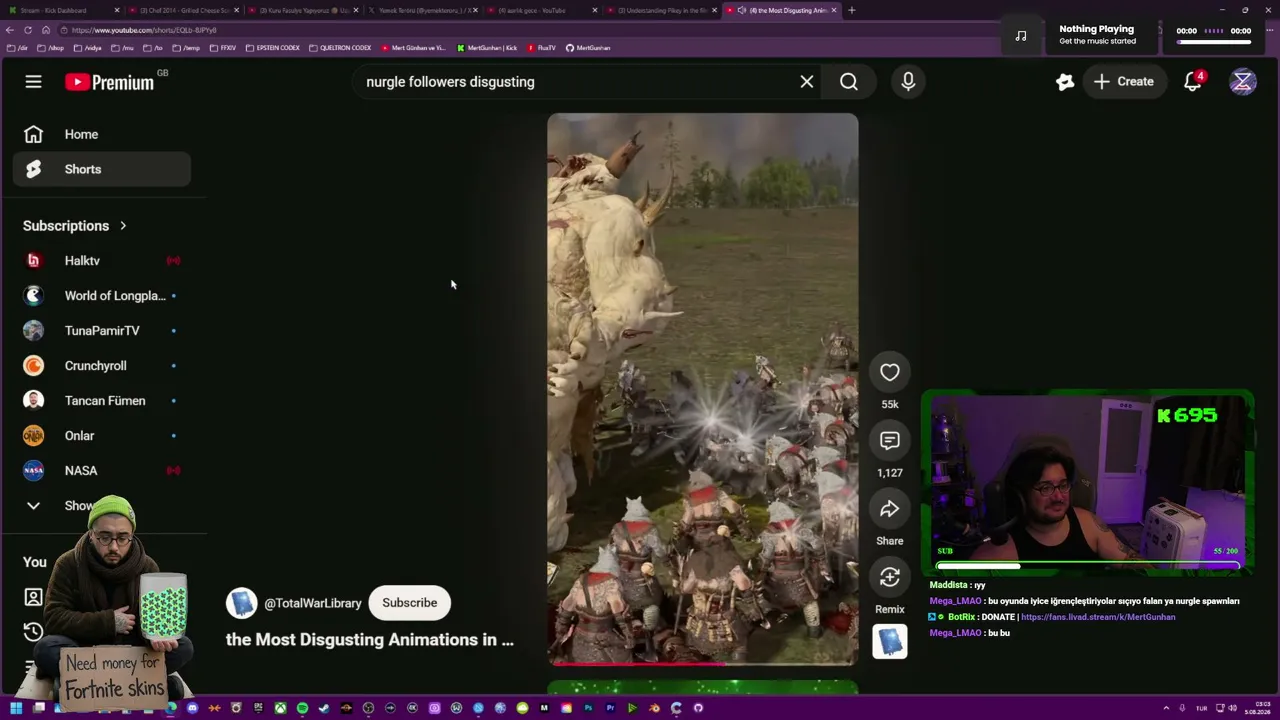Open Xbox app from the taskbar
The height and width of the screenshot is (720, 1280).
280,708
